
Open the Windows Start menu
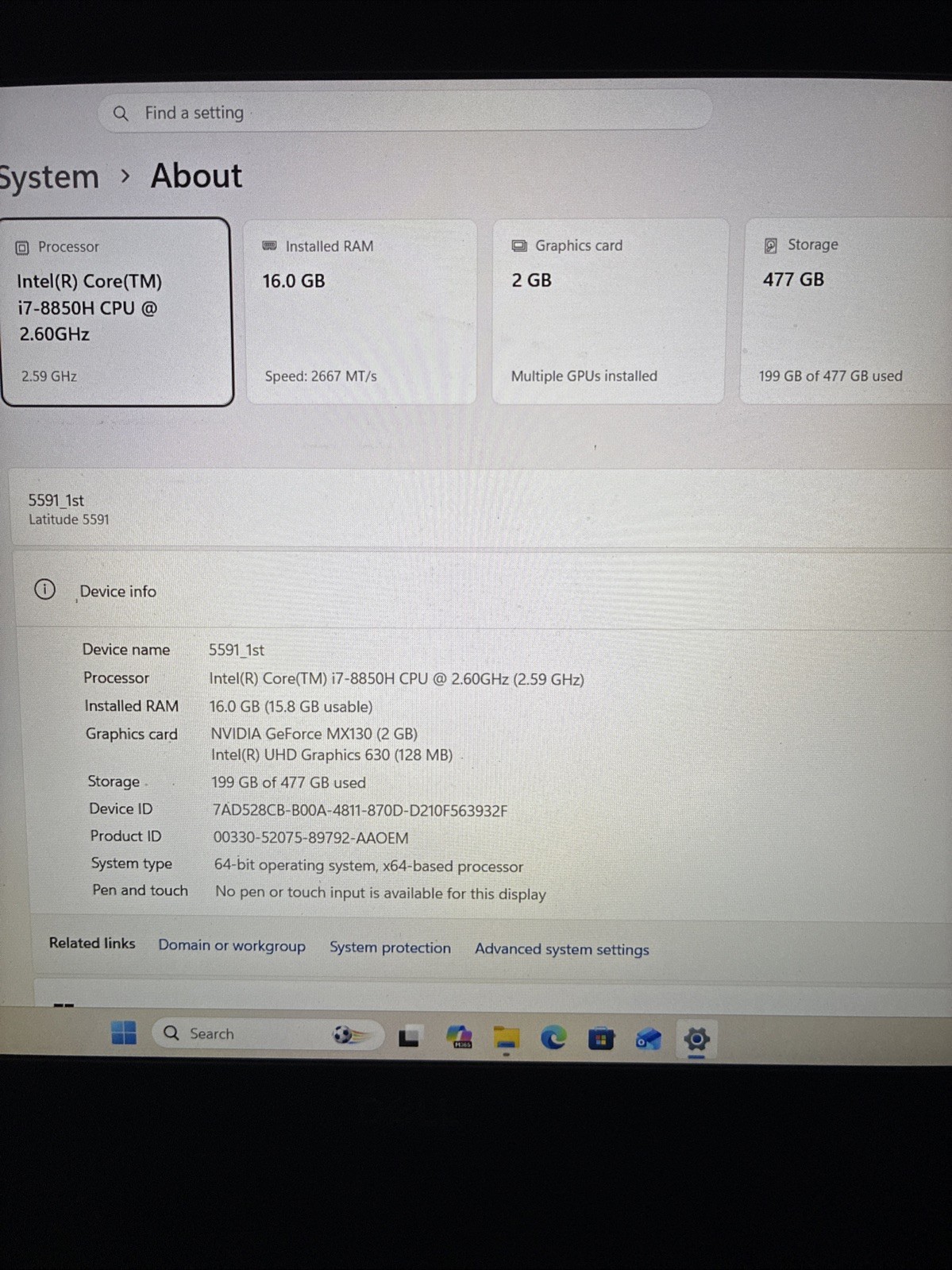[124, 1033]
